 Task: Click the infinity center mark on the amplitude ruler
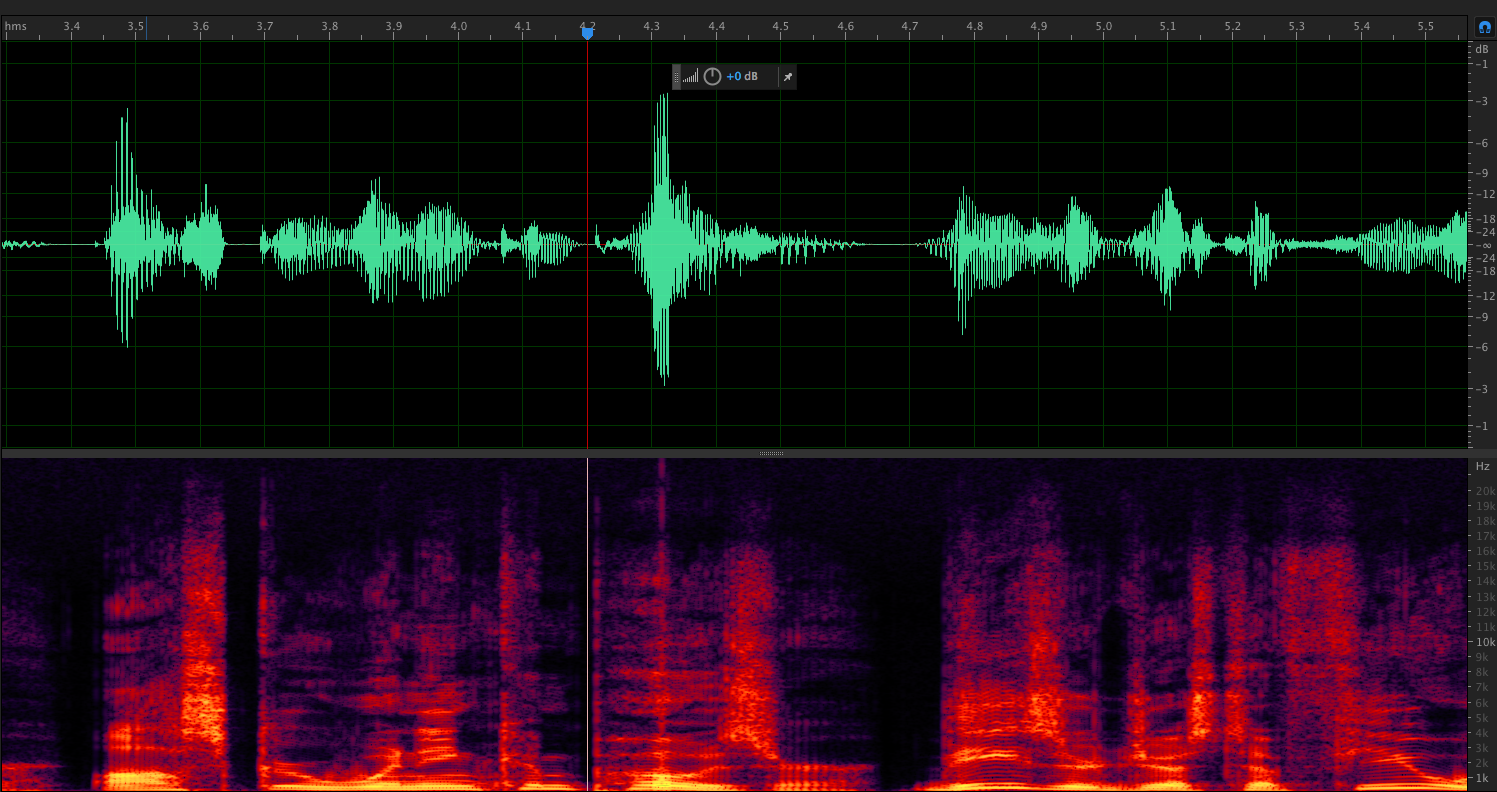point(1482,245)
